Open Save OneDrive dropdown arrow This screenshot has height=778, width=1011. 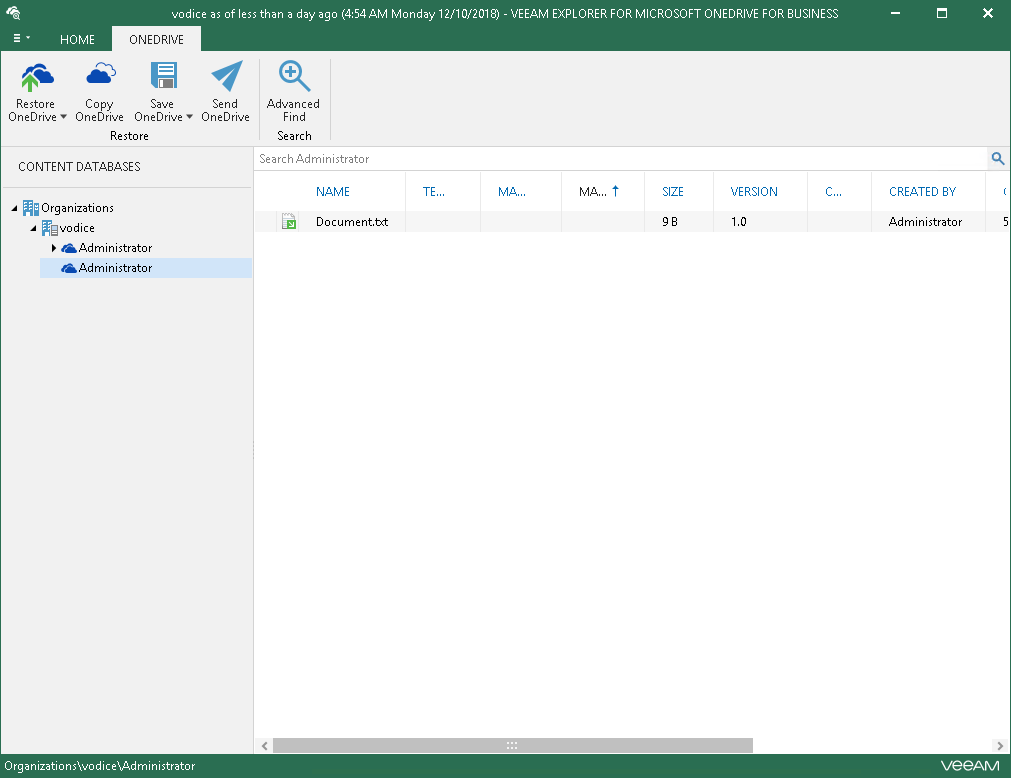[190, 117]
